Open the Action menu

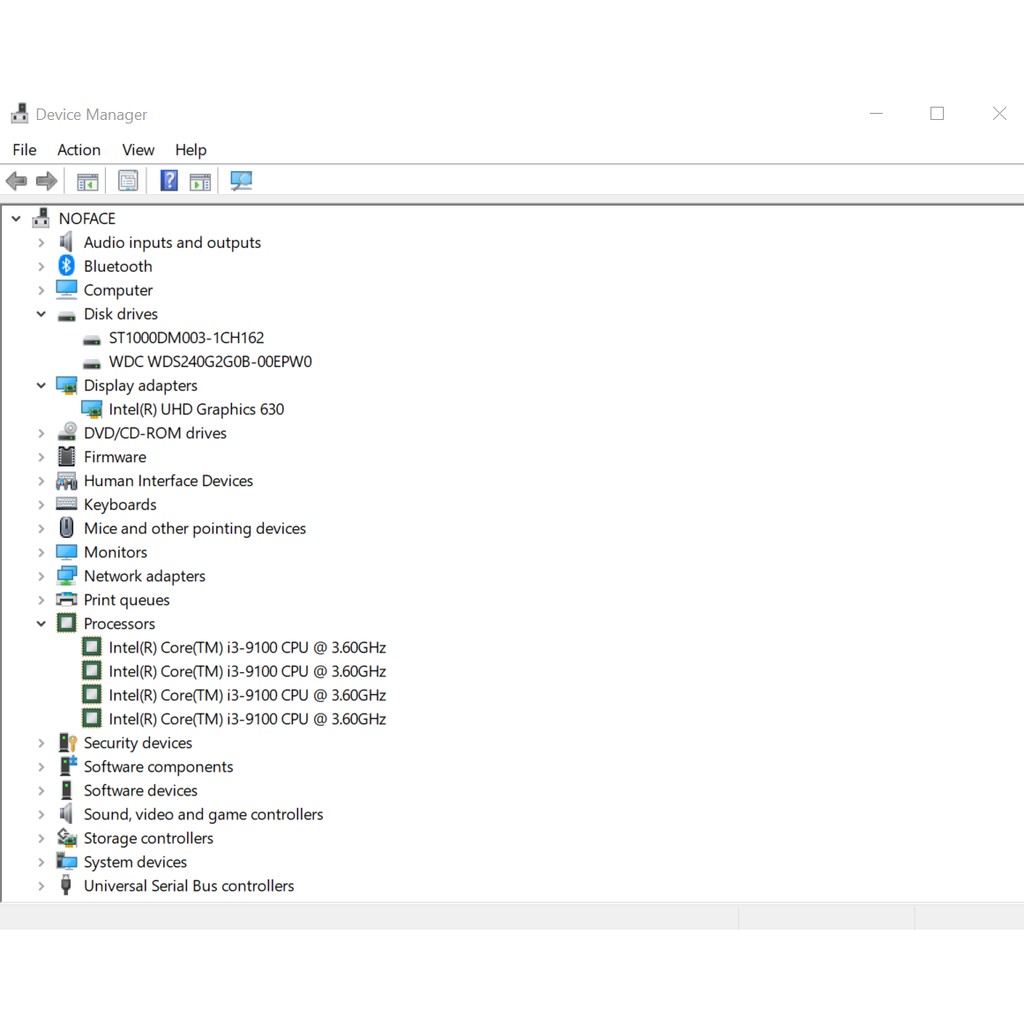coord(78,150)
